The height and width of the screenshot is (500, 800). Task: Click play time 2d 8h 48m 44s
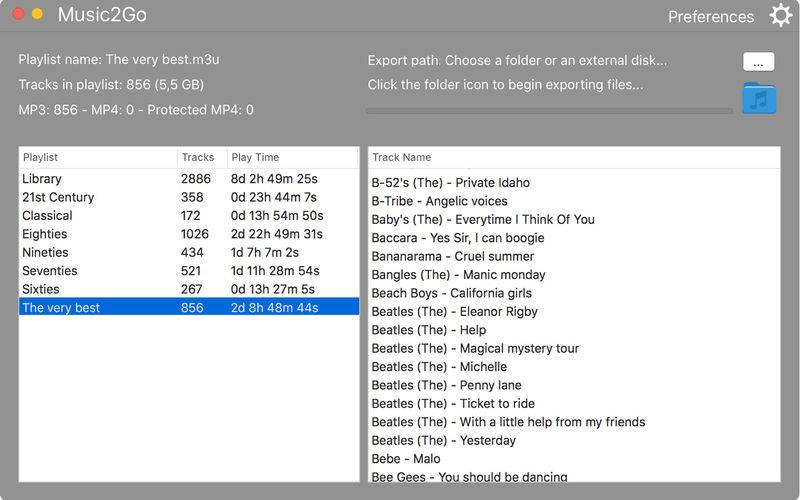(x=274, y=308)
